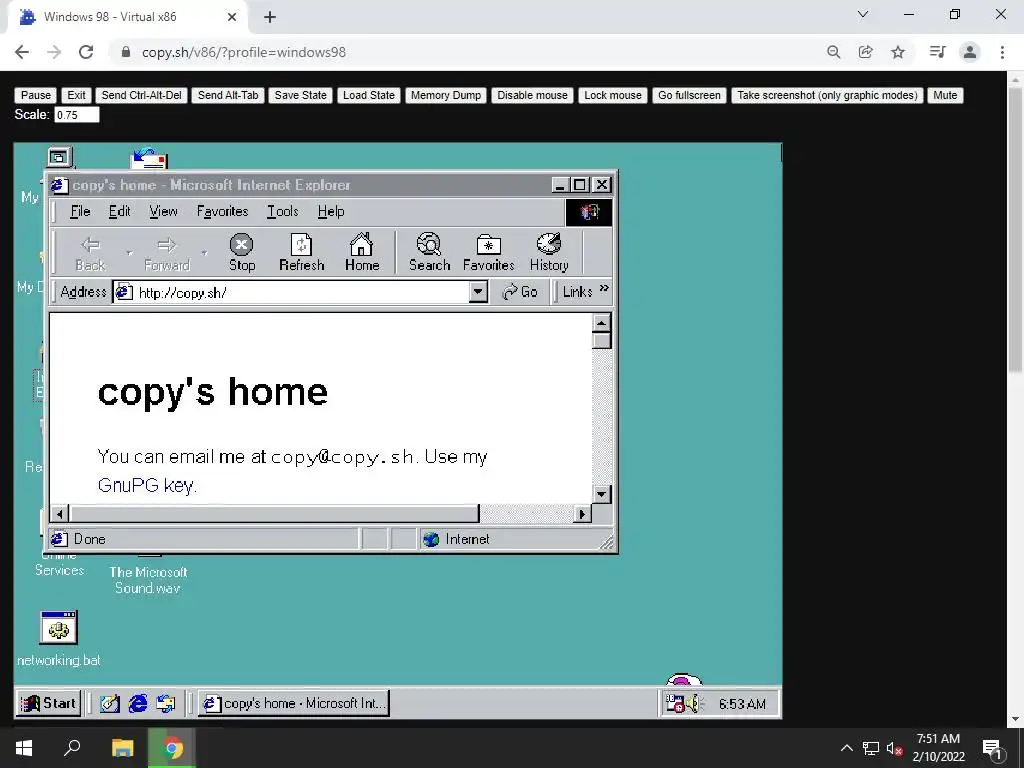
Task: Open the History pane in Internet Explorer
Action: point(549,253)
